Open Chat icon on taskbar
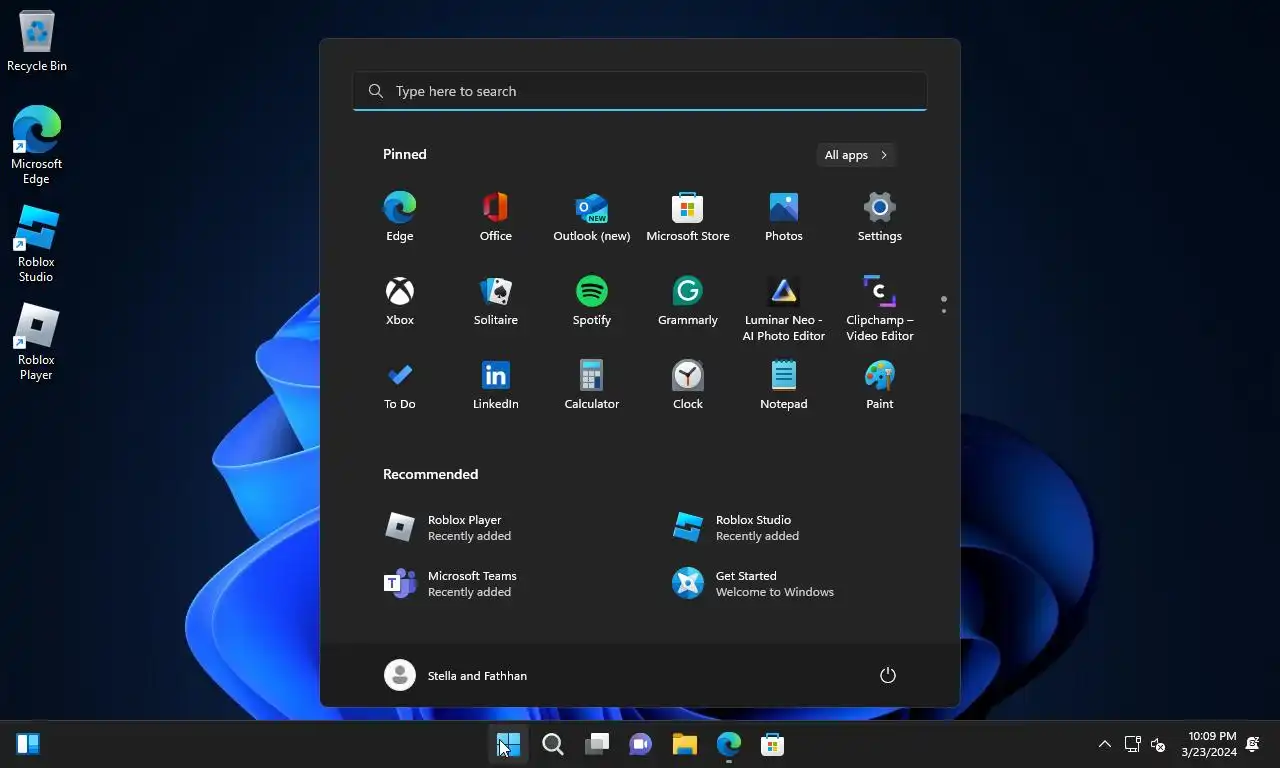 [x=641, y=744]
